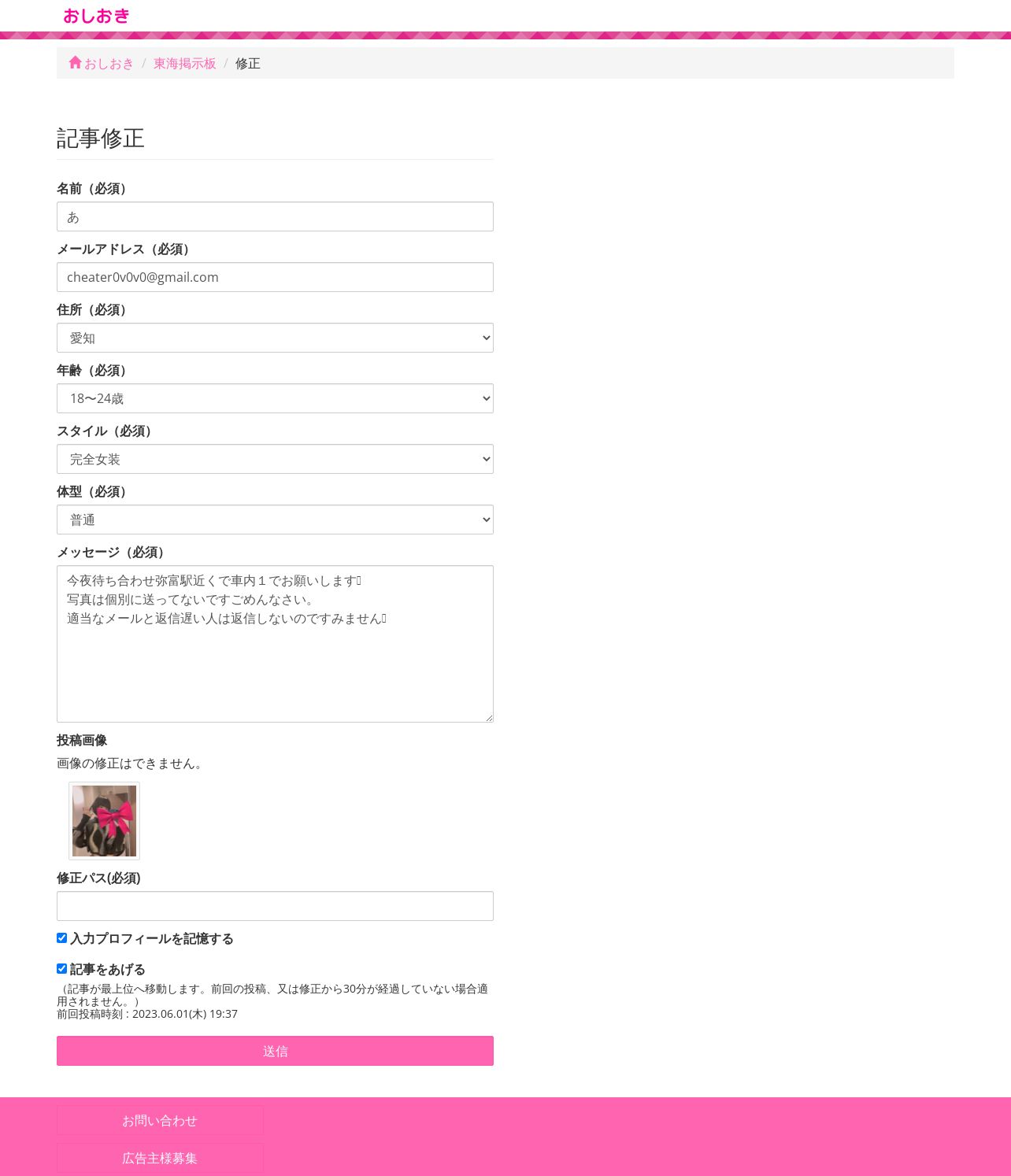Click the おしおき breadcrumb text link
This screenshot has height=1176, width=1011.
click(x=109, y=63)
